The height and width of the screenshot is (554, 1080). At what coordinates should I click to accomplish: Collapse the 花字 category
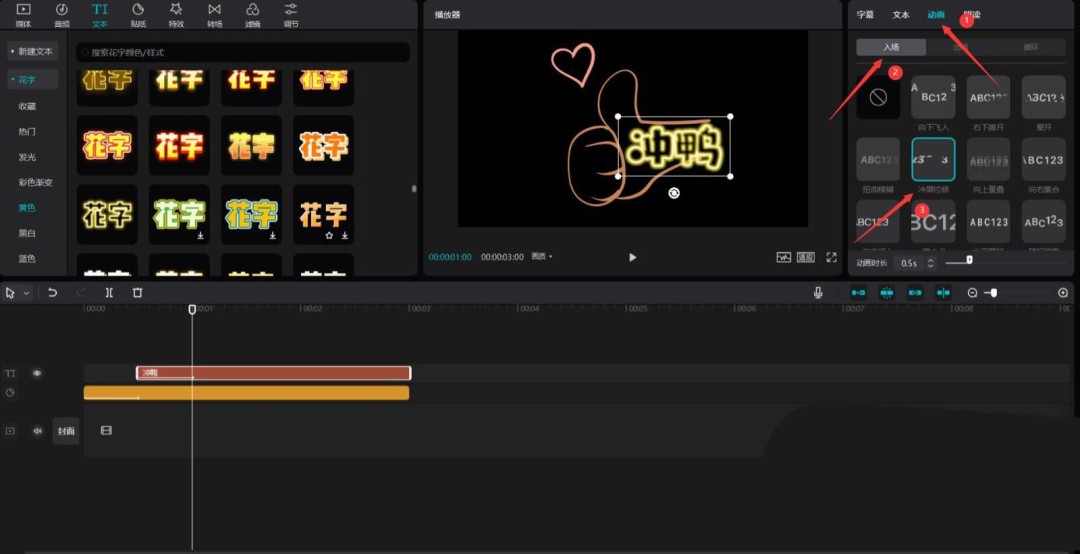(x=32, y=80)
